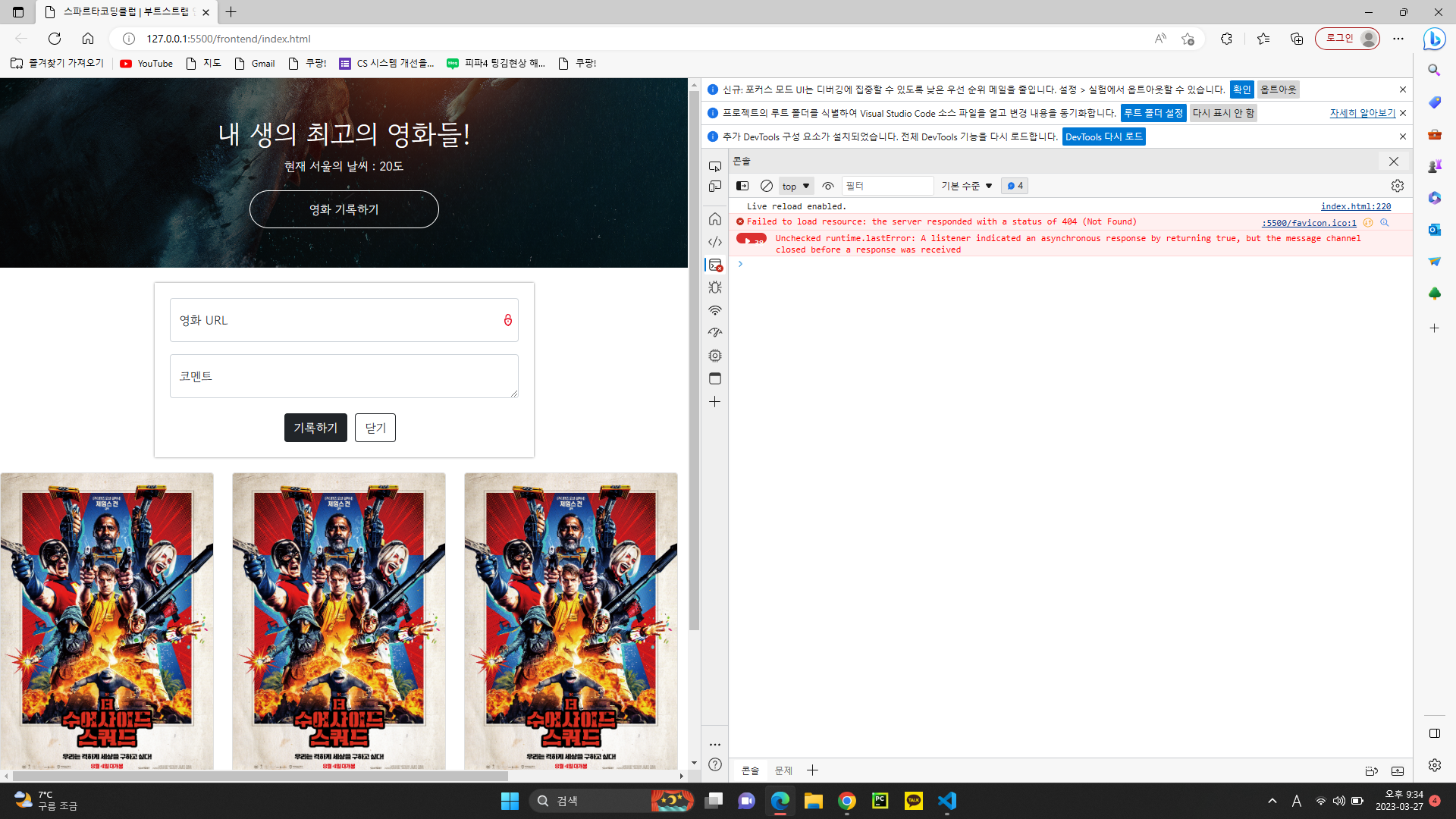Click the page horizontal scrollbar
This screenshot has width=1456, height=819.
pyautogui.click(x=260, y=776)
